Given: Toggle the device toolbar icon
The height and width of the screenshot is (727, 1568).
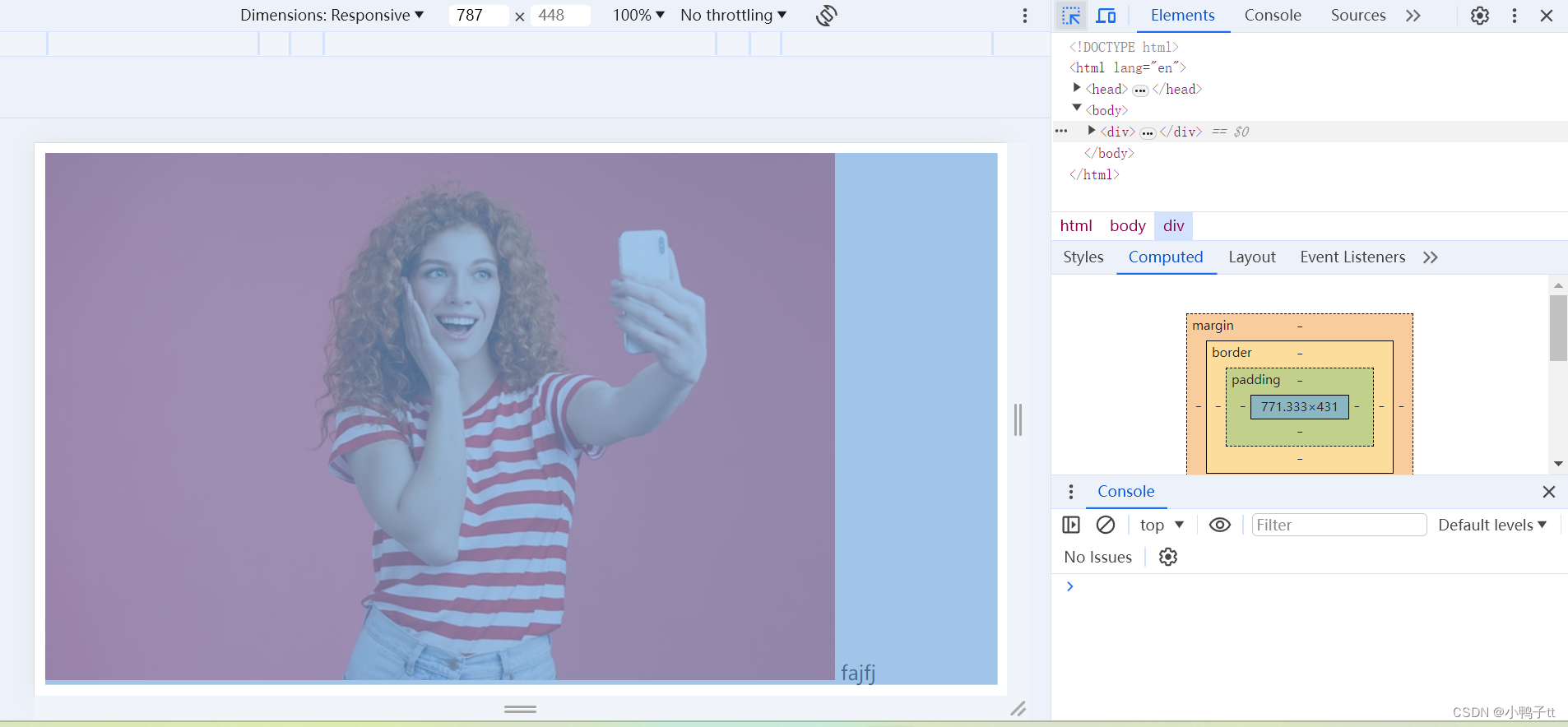Looking at the screenshot, I should point(1106,16).
